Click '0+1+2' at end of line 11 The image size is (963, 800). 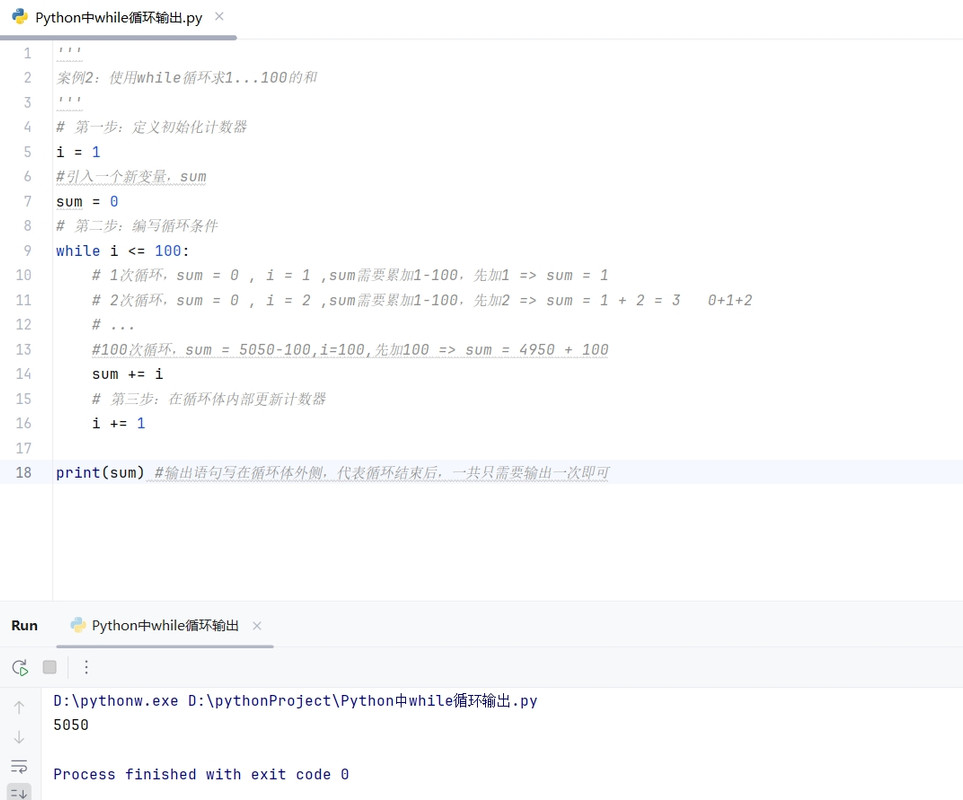(730, 300)
